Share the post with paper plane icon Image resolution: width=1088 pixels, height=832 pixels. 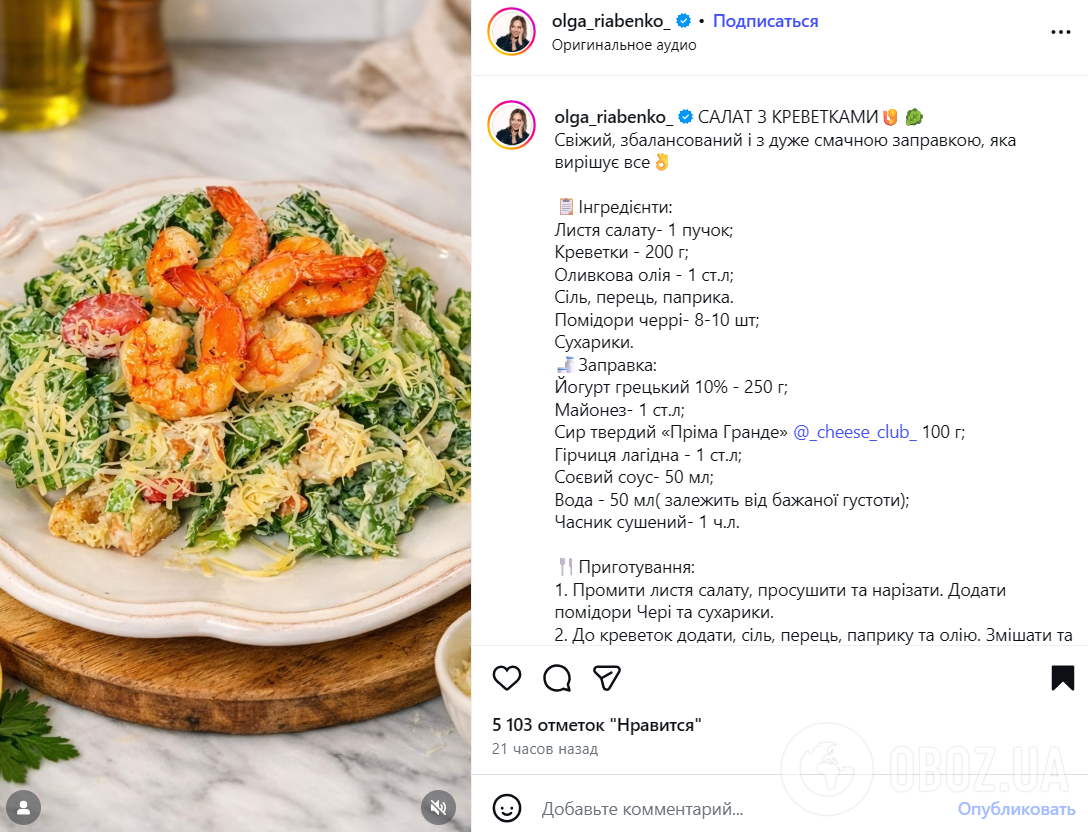pos(606,678)
